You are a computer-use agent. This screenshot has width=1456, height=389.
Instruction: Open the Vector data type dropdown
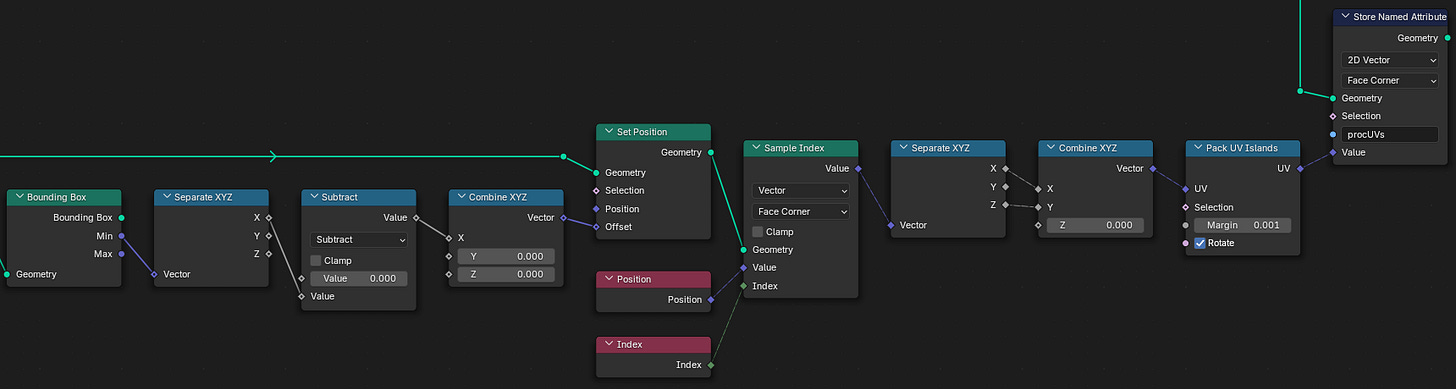(801, 190)
